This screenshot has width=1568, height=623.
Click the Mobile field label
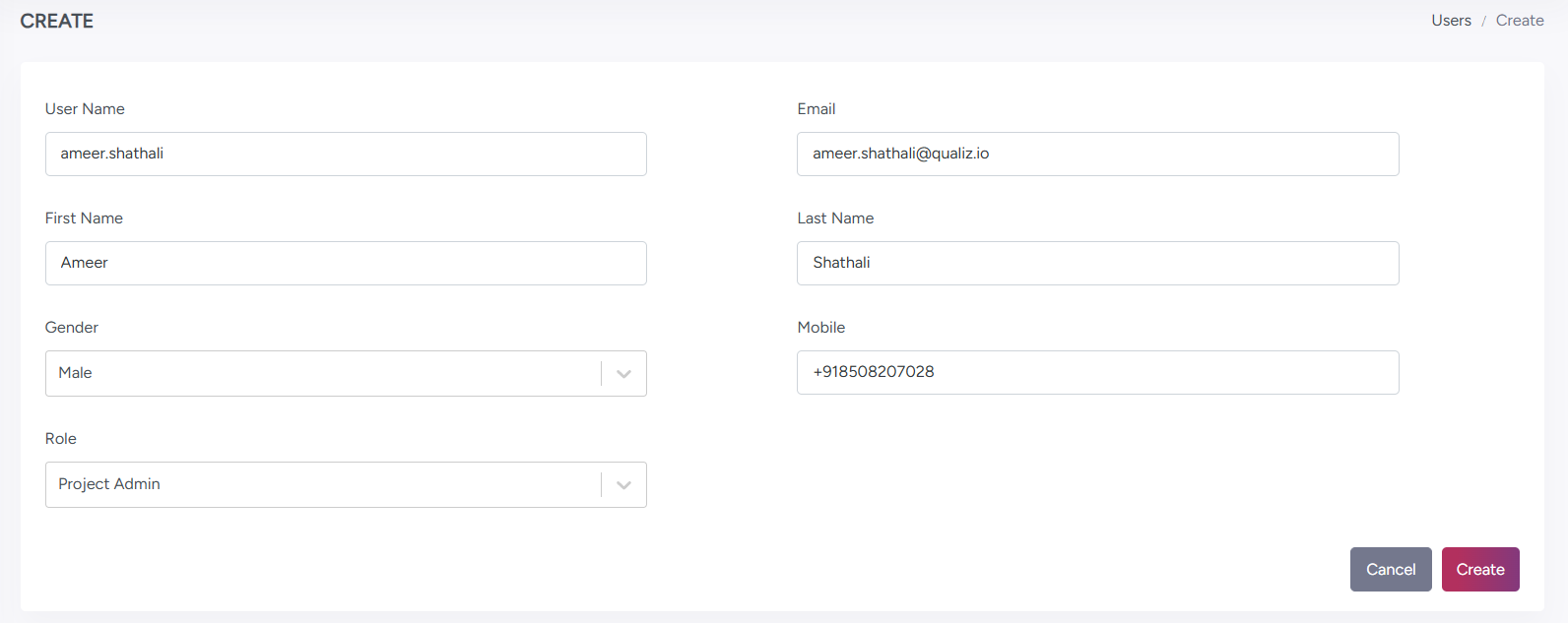click(820, 328)
